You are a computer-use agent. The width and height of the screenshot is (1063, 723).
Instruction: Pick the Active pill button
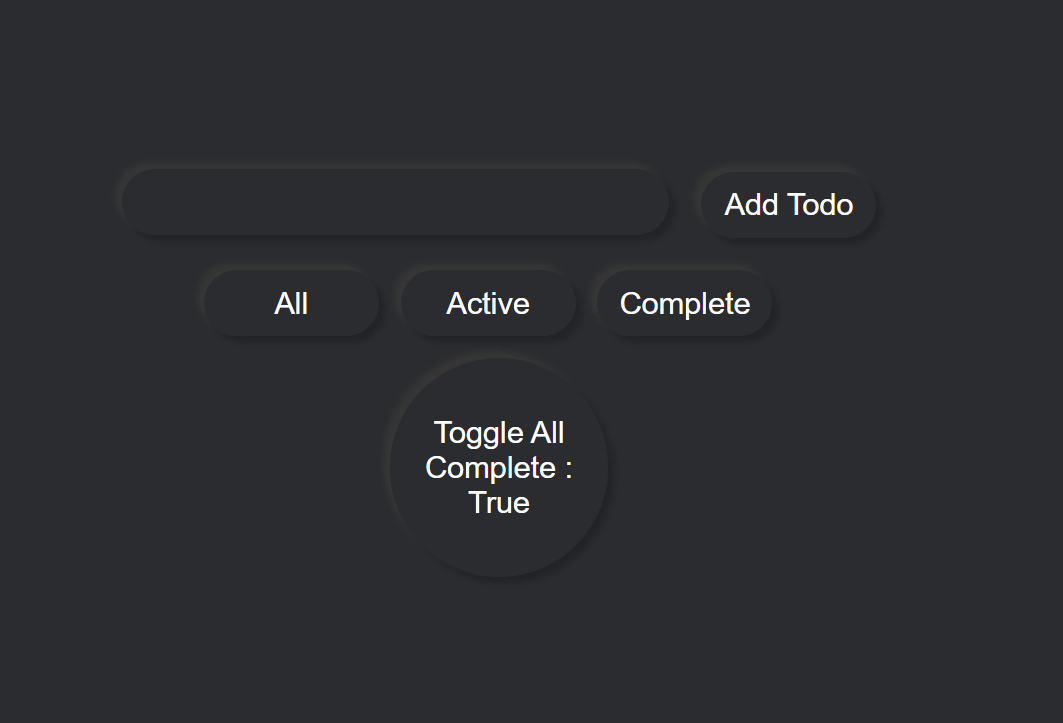(x=488, y=303)
